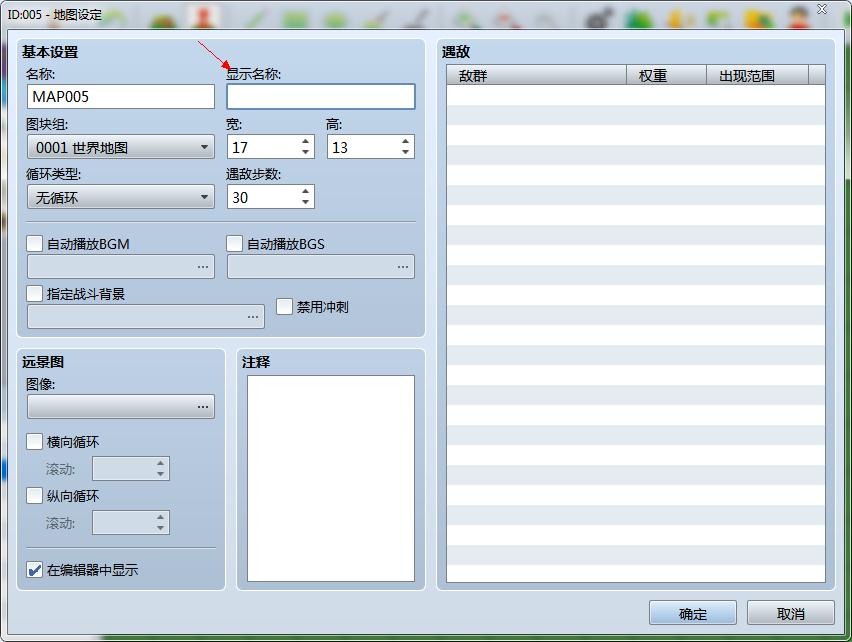Confirm with the 确定 button

coord(693,613)
